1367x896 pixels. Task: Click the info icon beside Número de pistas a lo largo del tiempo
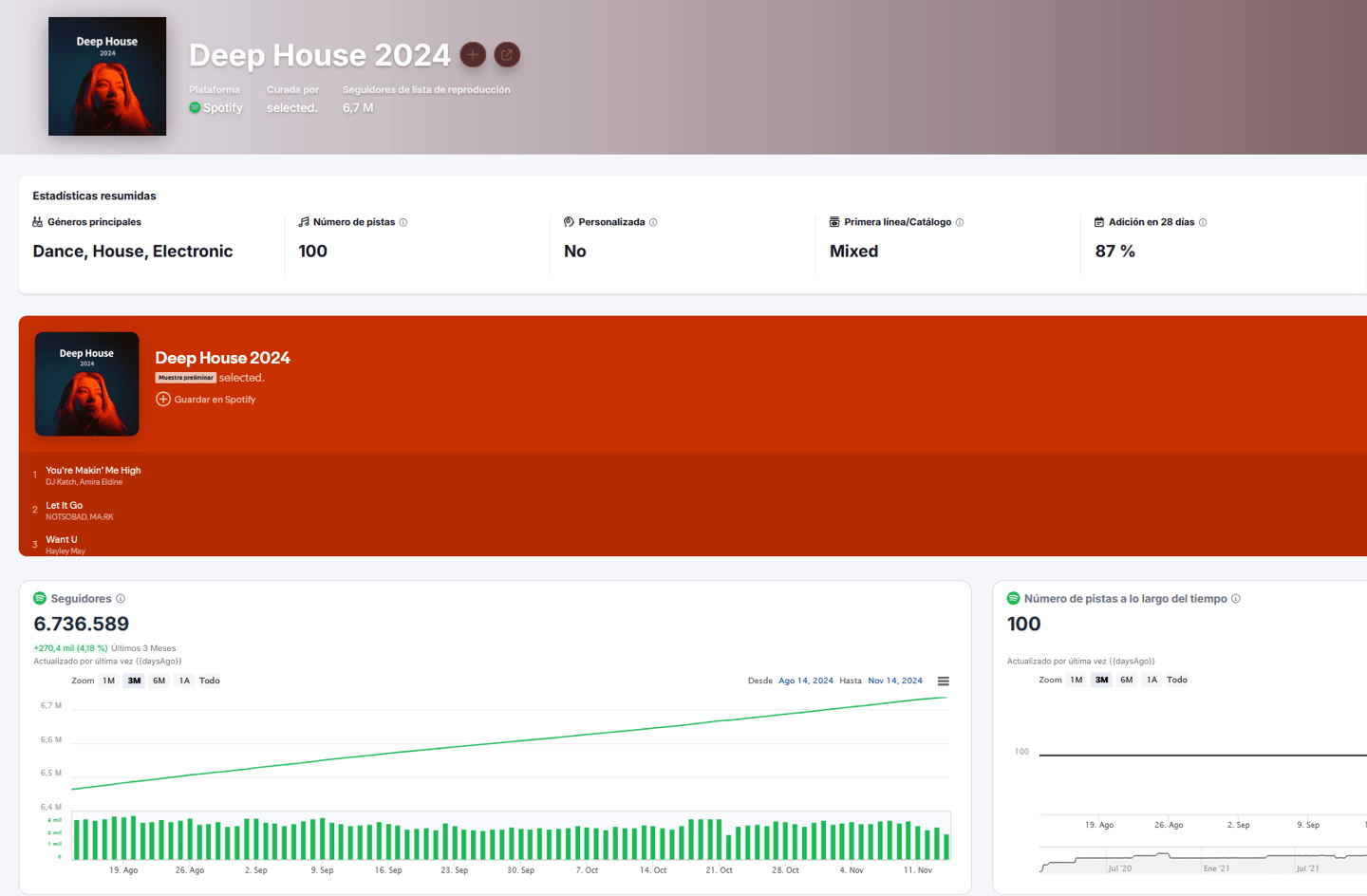[1236, 599]
